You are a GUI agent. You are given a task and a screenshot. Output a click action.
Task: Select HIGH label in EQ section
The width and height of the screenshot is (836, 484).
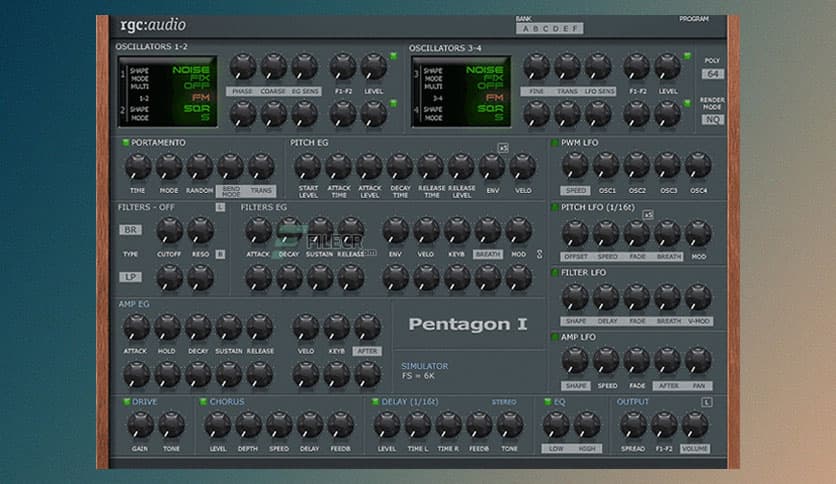(587, 448)
